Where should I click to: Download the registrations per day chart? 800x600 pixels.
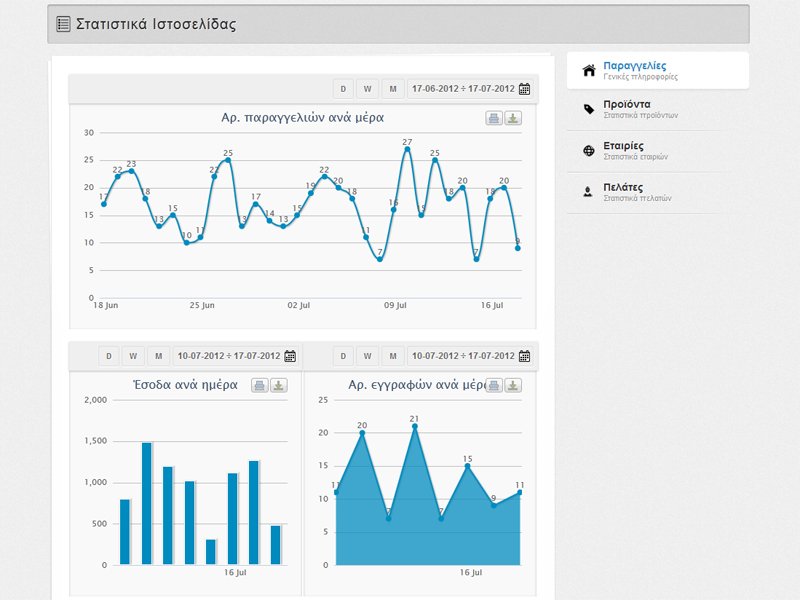[x=513, y=385]
